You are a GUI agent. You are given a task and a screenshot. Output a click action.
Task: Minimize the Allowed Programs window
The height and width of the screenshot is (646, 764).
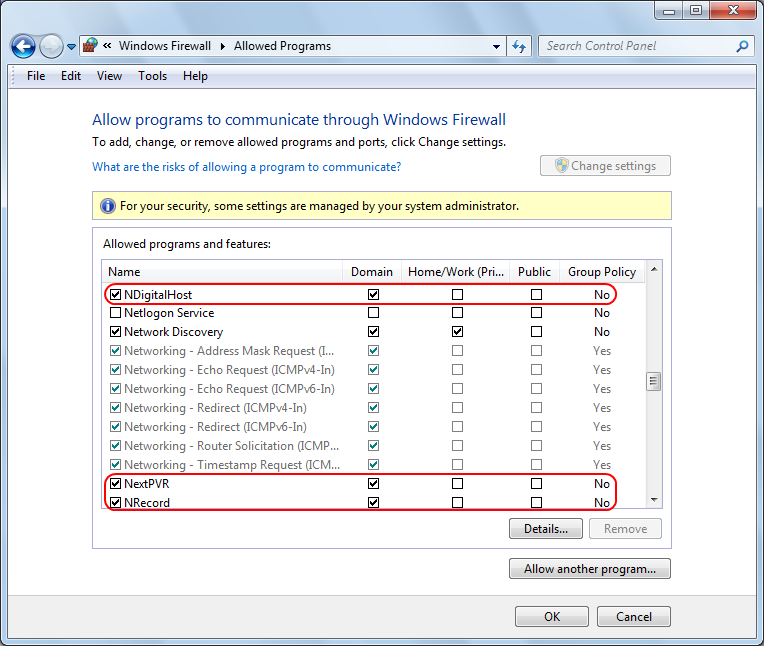[x=668, y=11]
